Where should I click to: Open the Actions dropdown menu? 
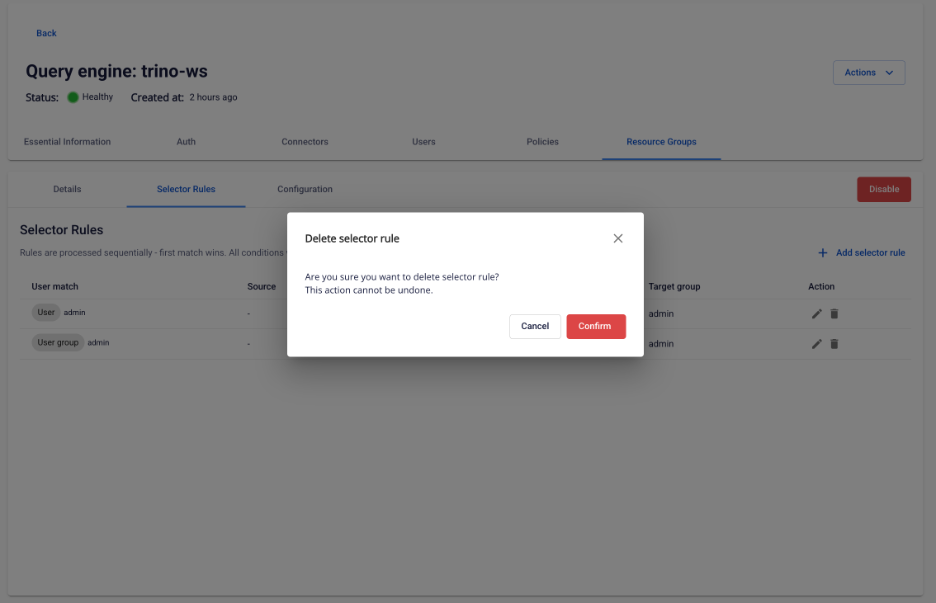pos(869,72)
